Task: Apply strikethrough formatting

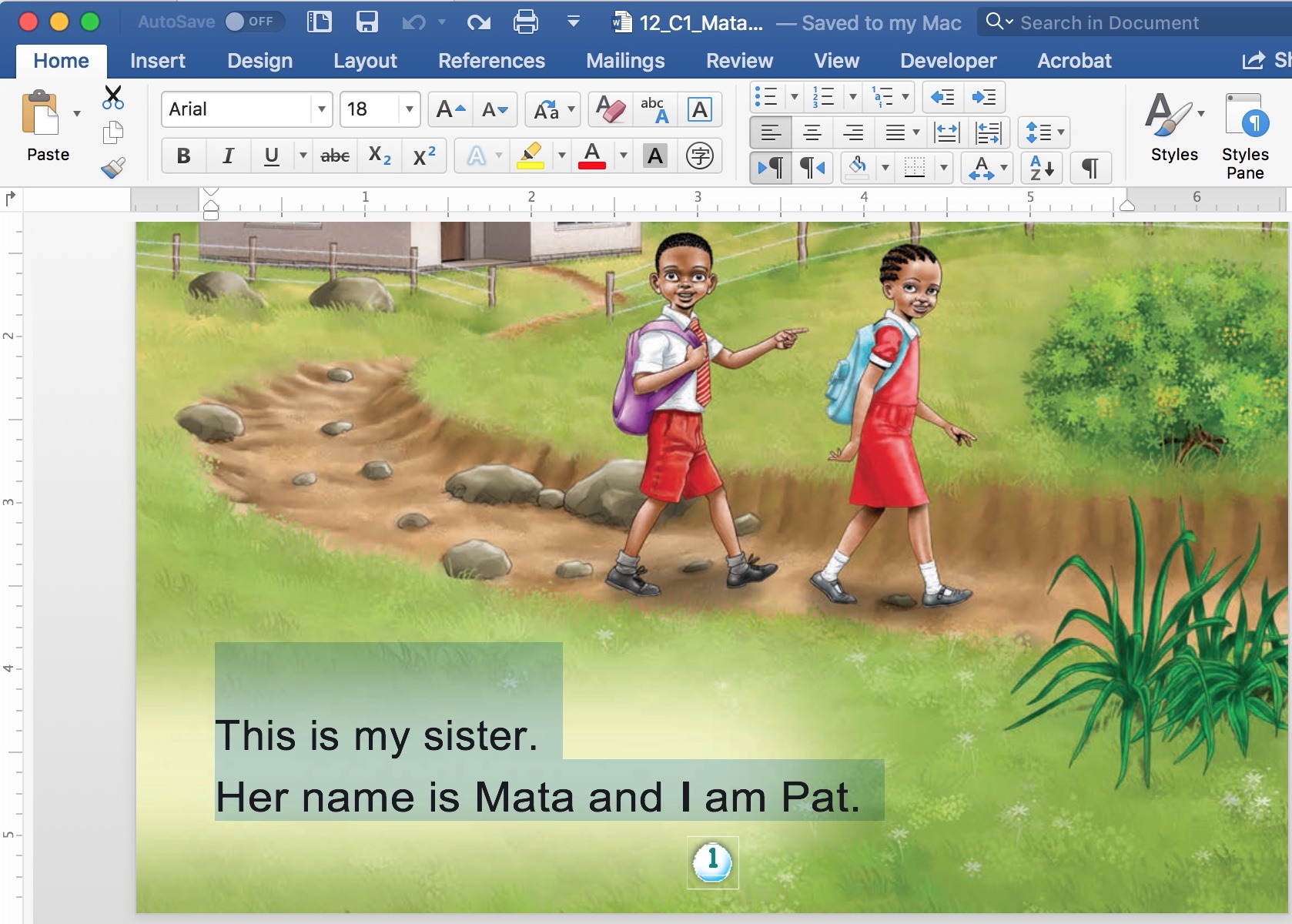Action: (x=335, y=156)
